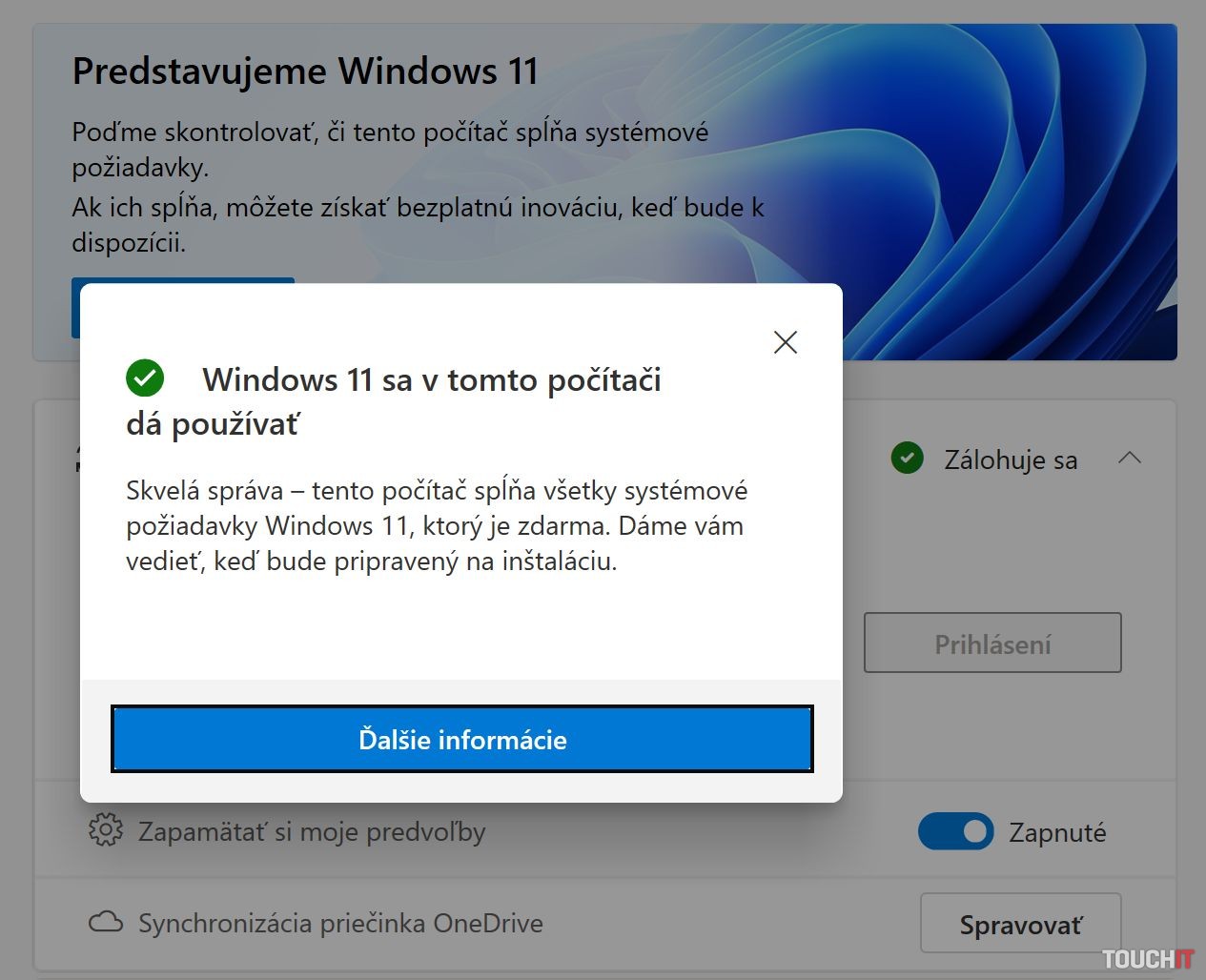Click the Zálohuje sa status label
This screenshot has width=1206, height=980.
(x=1011, y=460)
